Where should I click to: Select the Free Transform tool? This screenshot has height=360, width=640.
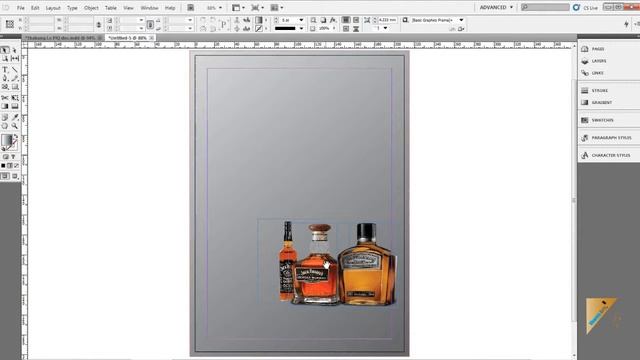15,98
